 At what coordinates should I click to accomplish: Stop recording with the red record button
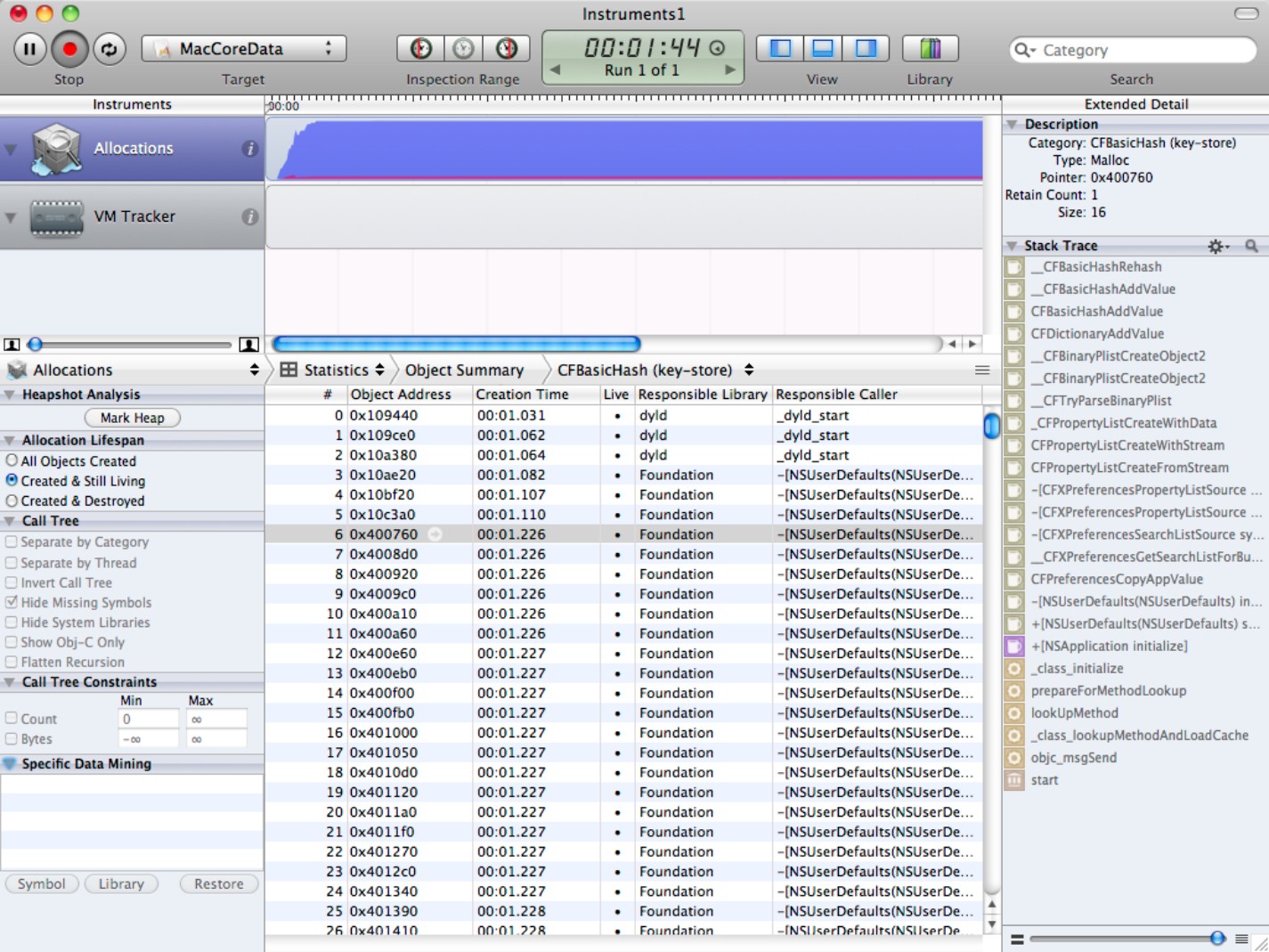[x=69, y=49]
